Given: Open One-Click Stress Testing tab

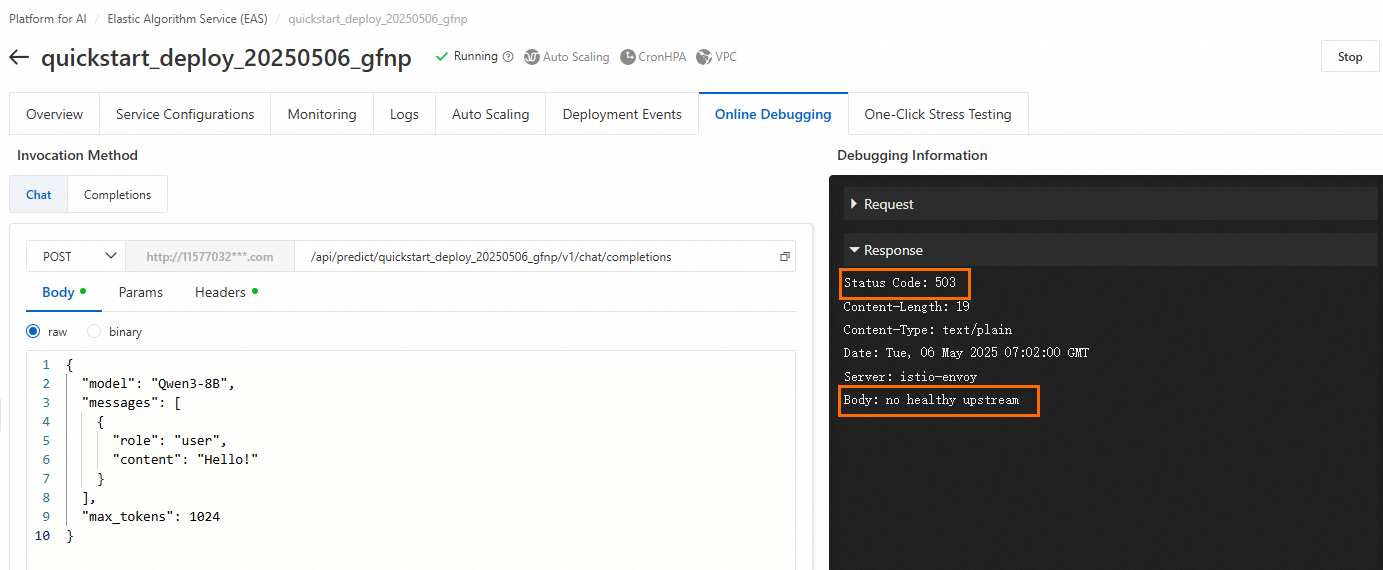Looking at the screenshot, I should (938, 114).
